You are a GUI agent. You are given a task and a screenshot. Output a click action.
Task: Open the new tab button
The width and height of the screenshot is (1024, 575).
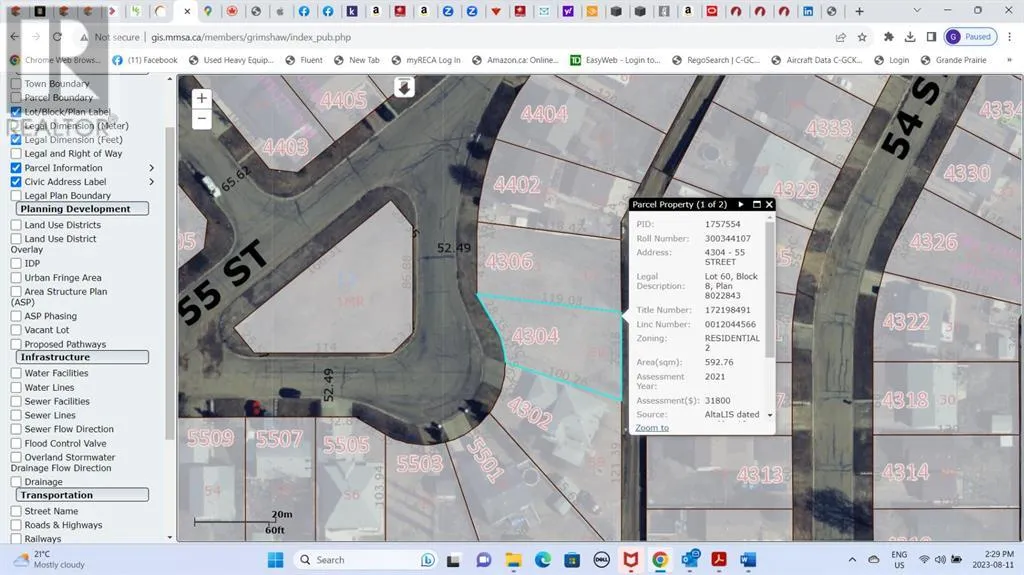coord(860,11)
